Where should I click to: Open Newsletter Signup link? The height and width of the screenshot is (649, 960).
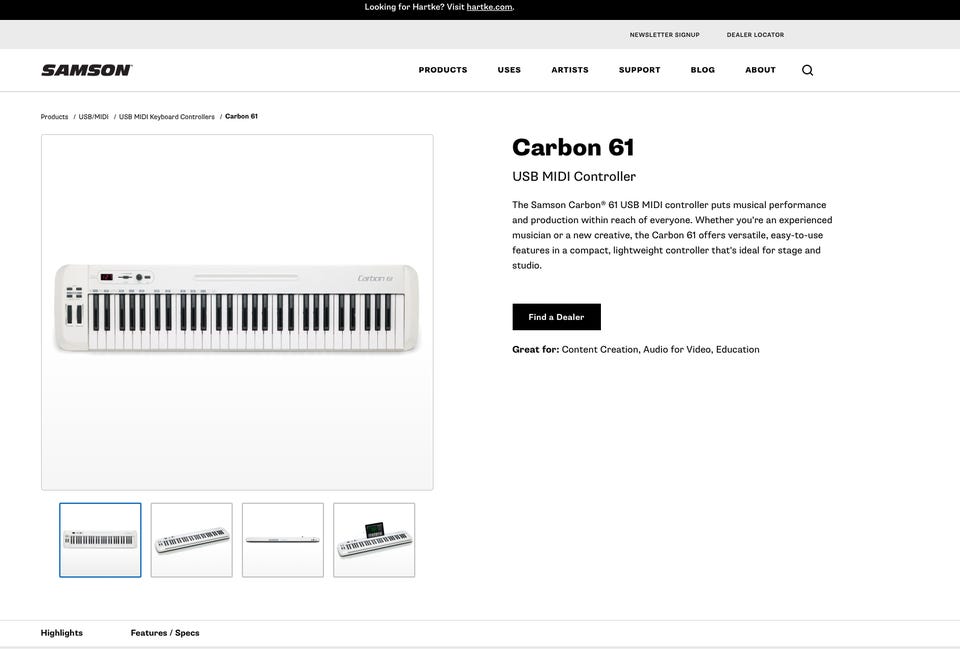664,35
